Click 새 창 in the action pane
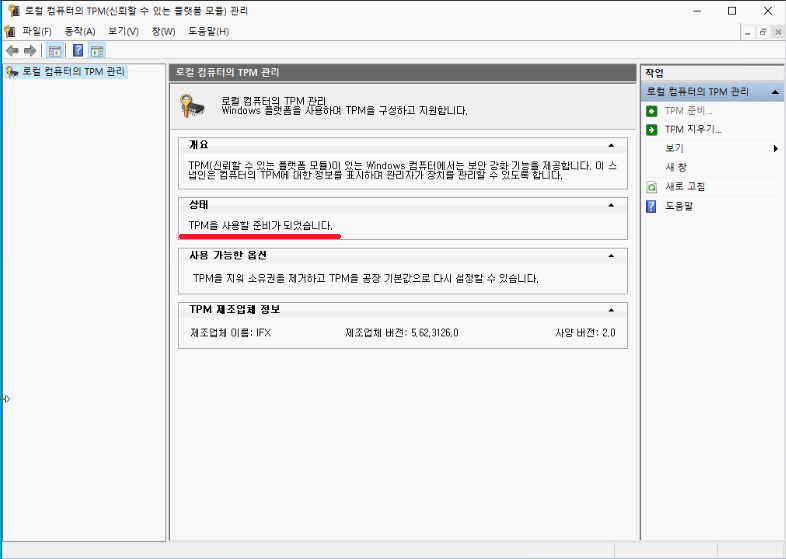Screen dimensions: 786x559 tap(676, 167)
